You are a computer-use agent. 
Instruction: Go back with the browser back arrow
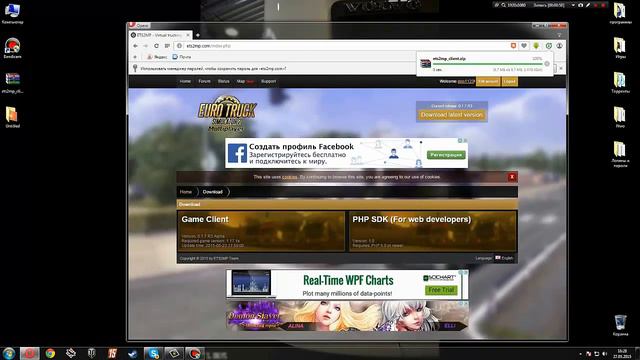(136, 46)
